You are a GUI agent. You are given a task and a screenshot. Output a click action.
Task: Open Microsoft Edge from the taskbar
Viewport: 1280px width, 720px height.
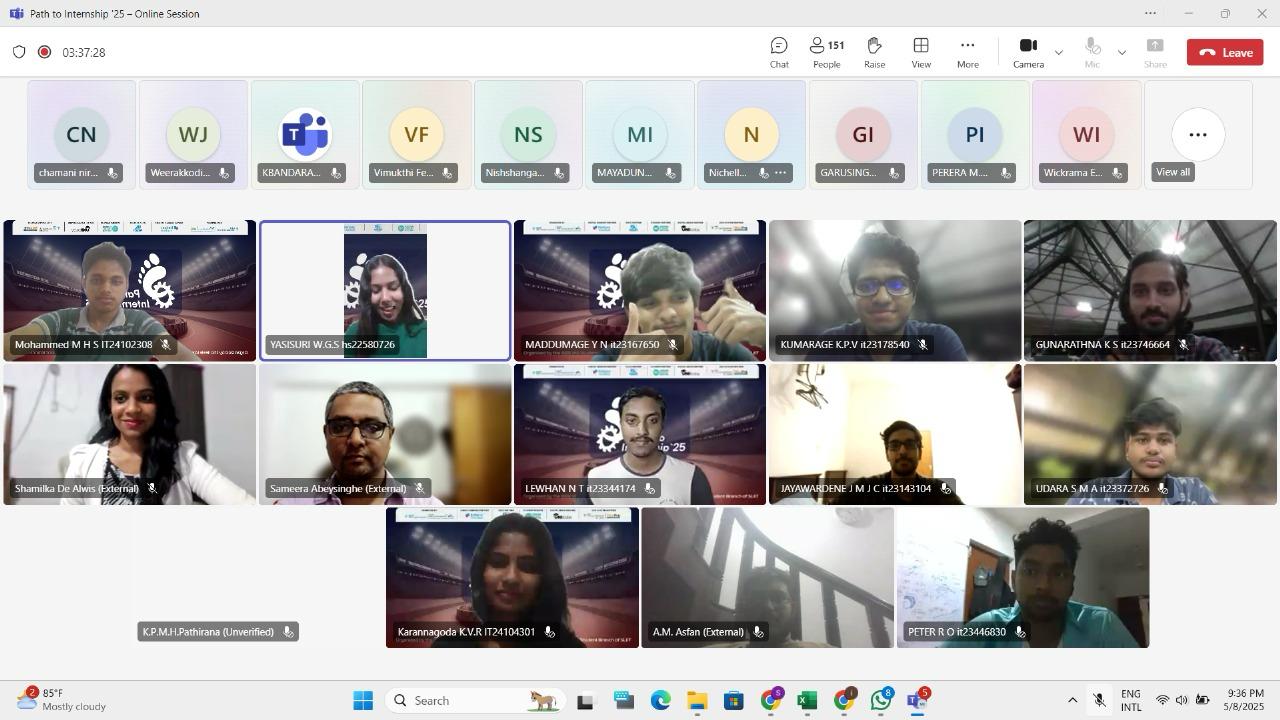[660, 701]
